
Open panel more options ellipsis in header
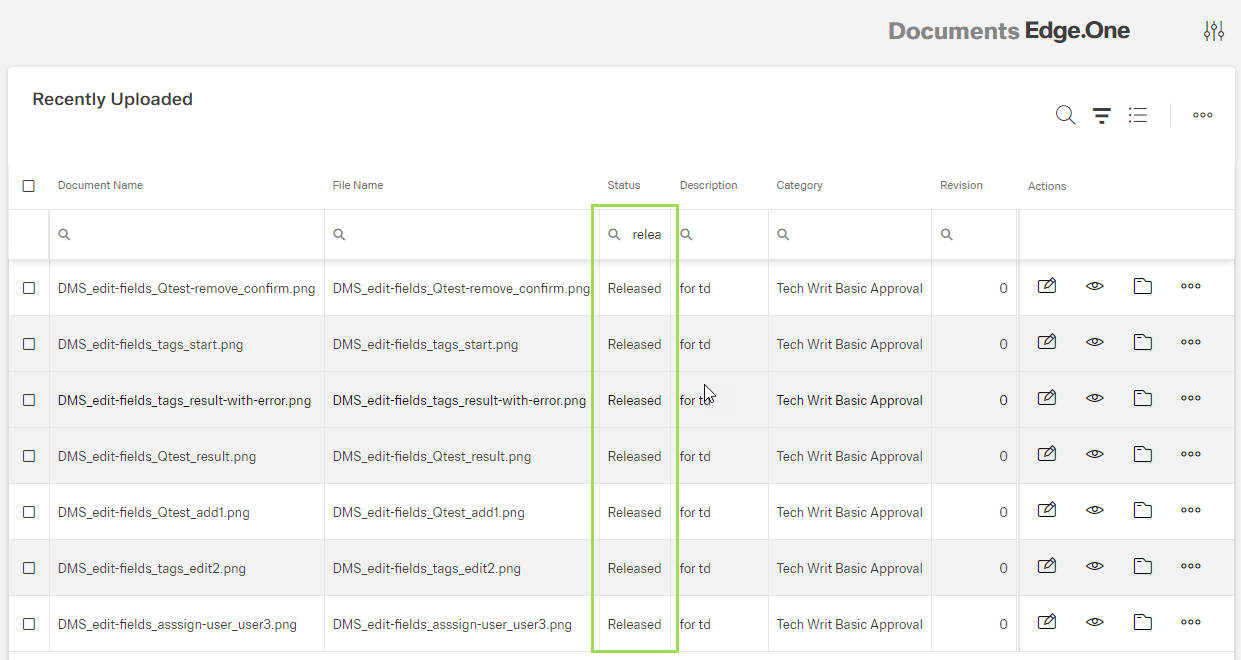[1202, 116]
